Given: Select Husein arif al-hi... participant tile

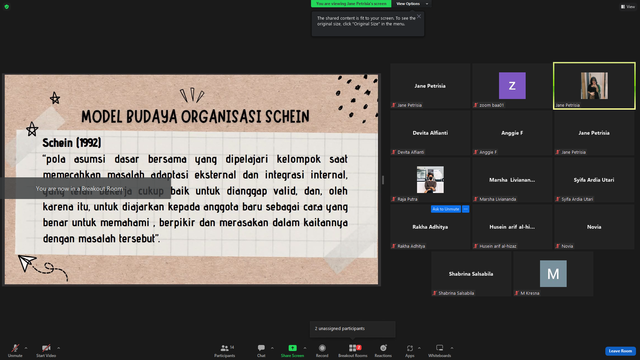Looking at the screenshot, I should [512, 227].
